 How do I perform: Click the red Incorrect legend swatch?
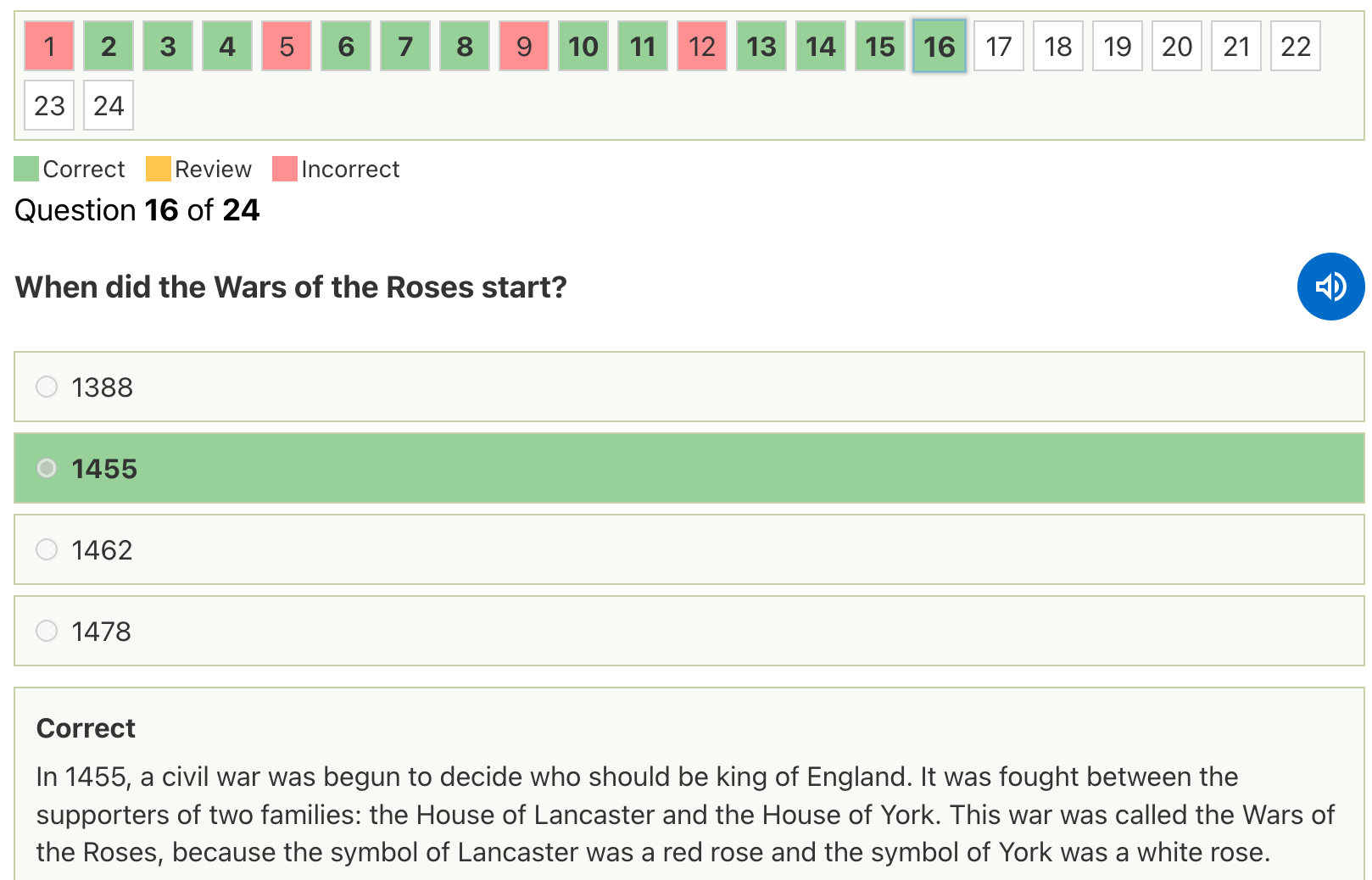click(x=285, y=169)
